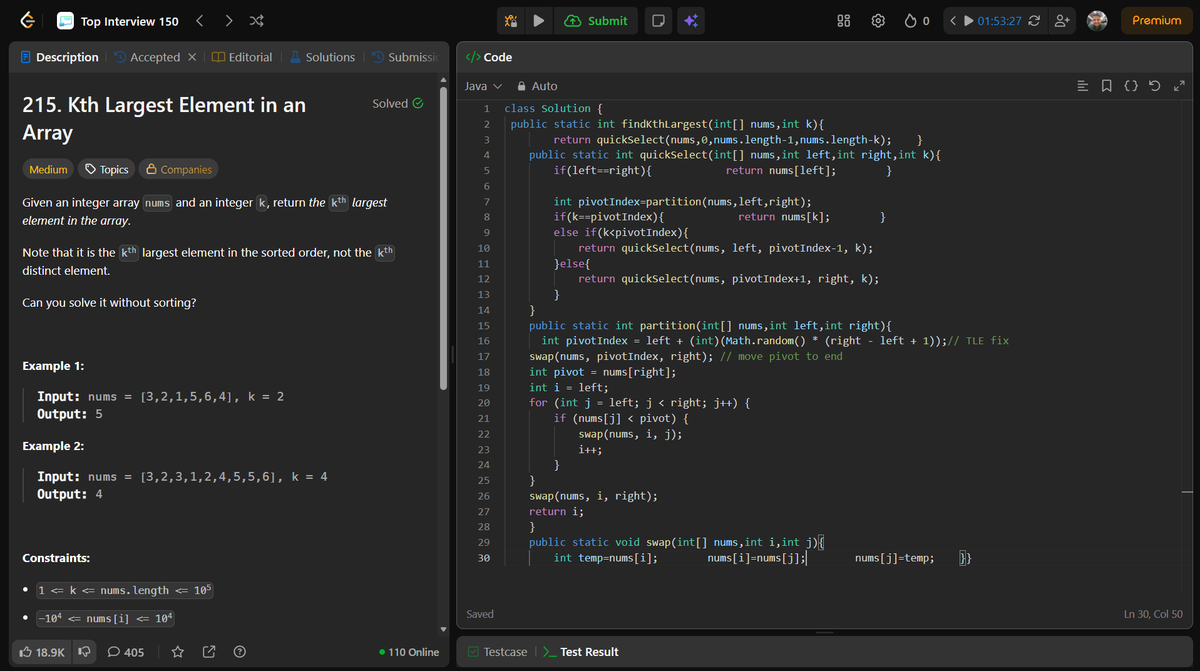The image size is (1200, 671).
Task: Share the problem with share icon
Action: coord(209,652)
